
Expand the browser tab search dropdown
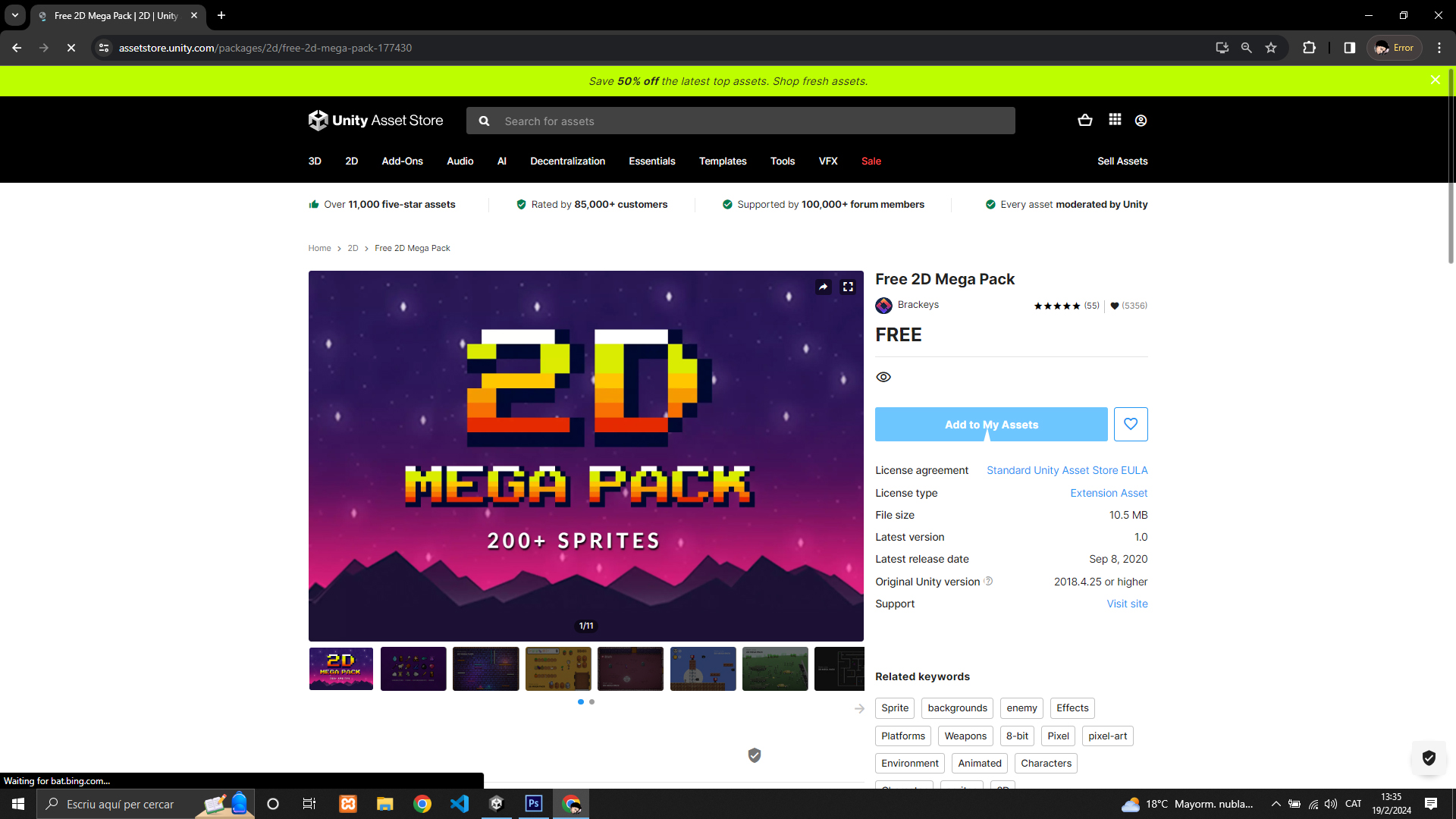coord(15,15)
